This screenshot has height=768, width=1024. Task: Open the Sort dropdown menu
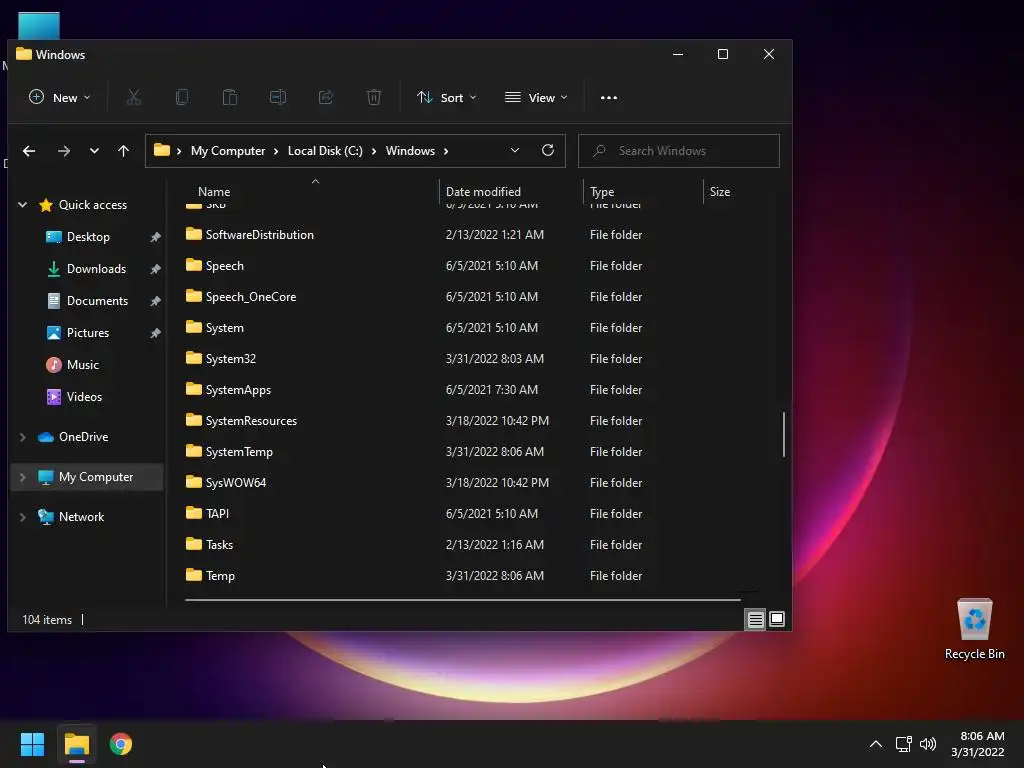447,97
